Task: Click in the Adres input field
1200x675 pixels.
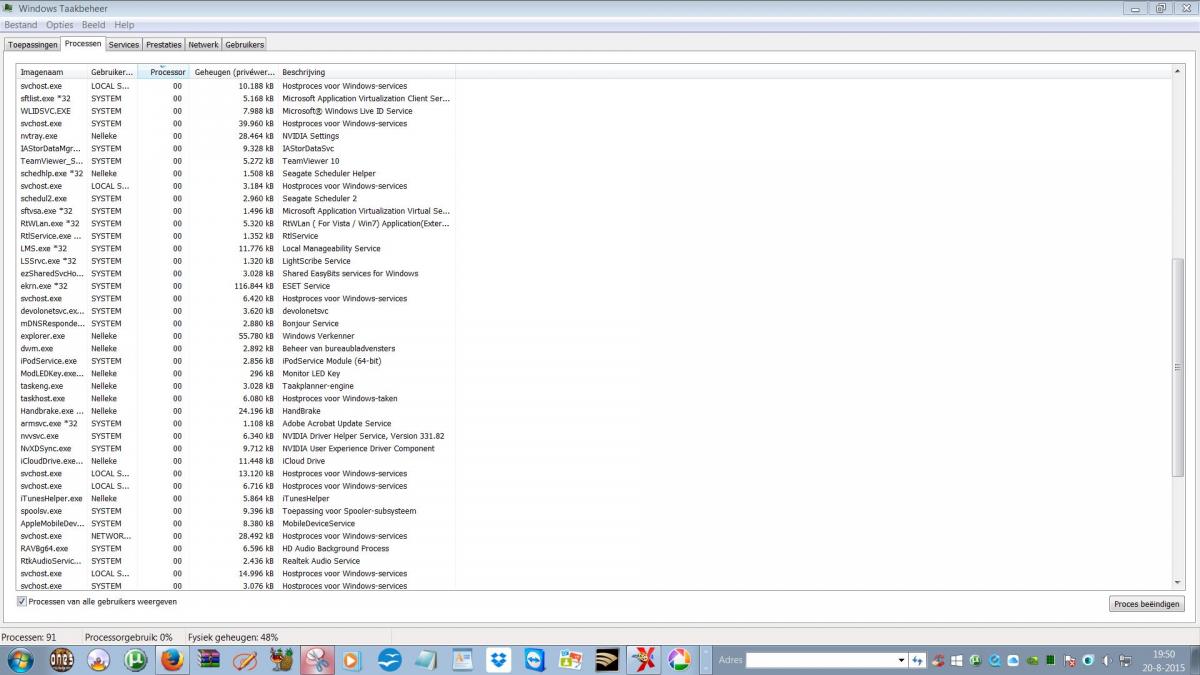Action: [820, 660]
